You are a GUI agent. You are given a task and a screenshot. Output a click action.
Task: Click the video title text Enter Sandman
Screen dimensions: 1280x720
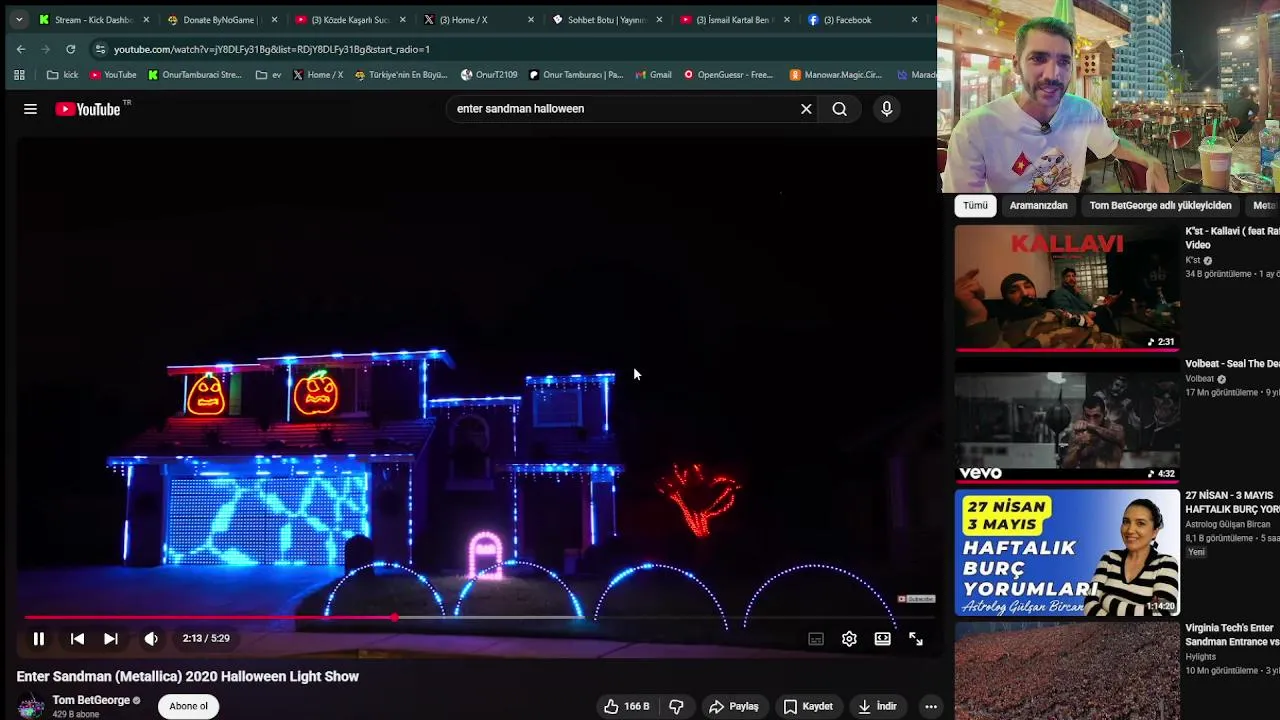pyautogui.click(x=188, y=676)
